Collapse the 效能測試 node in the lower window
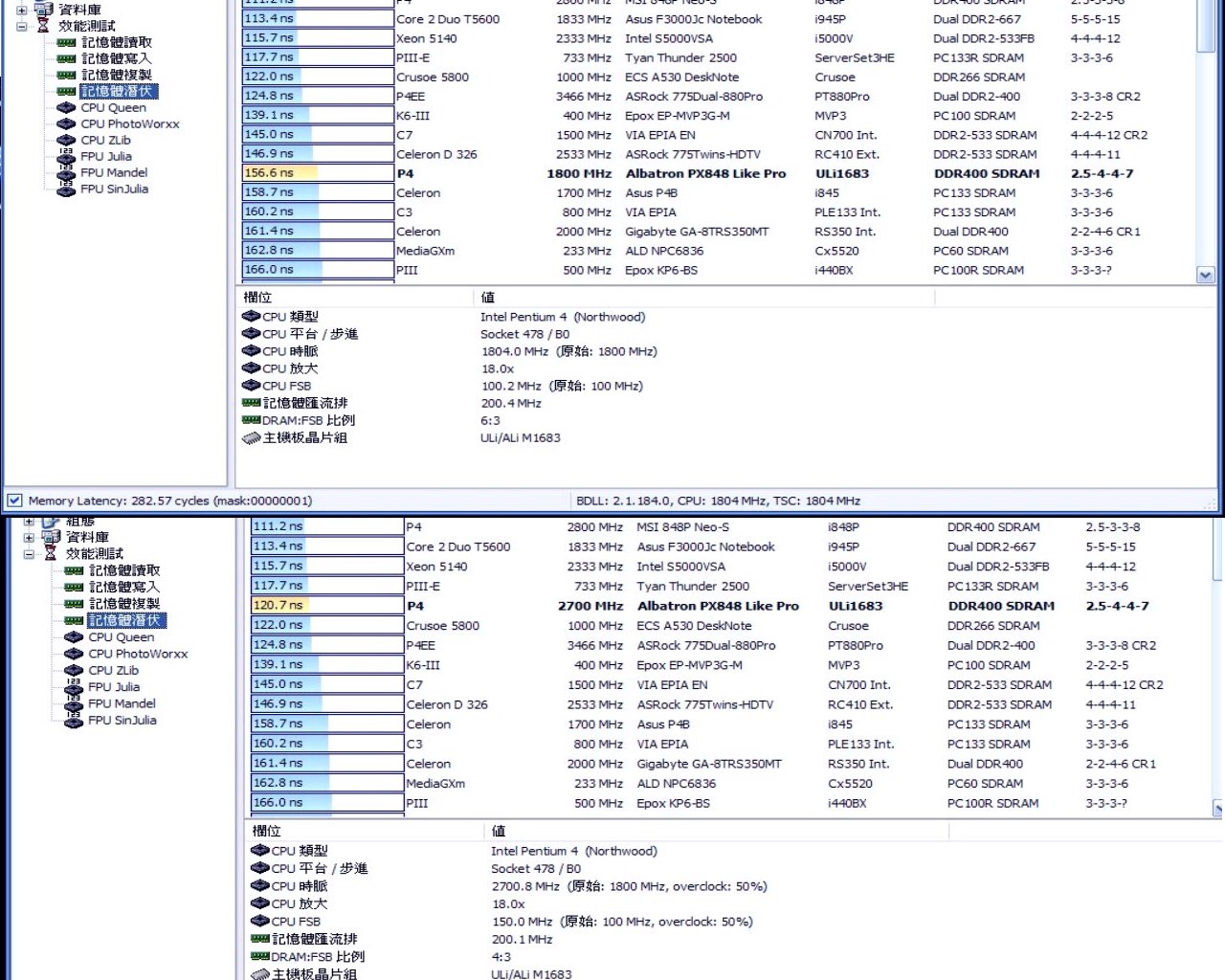Viewport: 1225px width, 980px height. coord(29,554)
